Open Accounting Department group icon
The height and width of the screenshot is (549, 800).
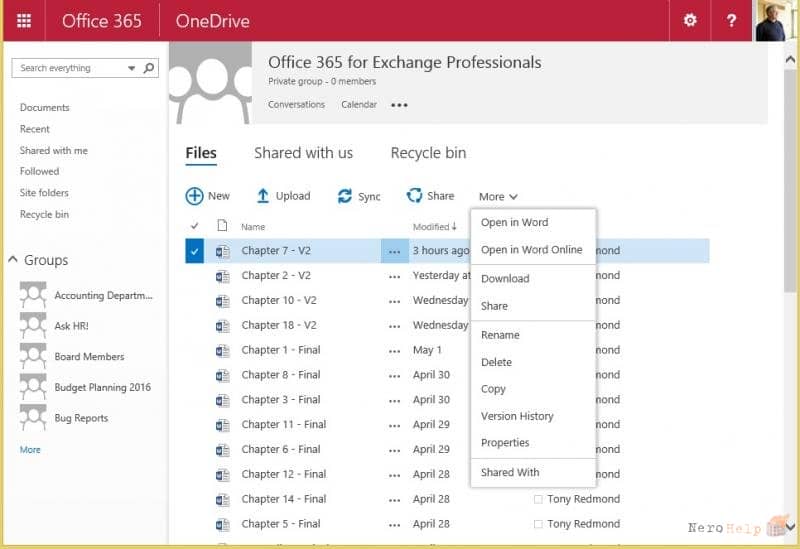pyautogui.click(x=33, y=295)
